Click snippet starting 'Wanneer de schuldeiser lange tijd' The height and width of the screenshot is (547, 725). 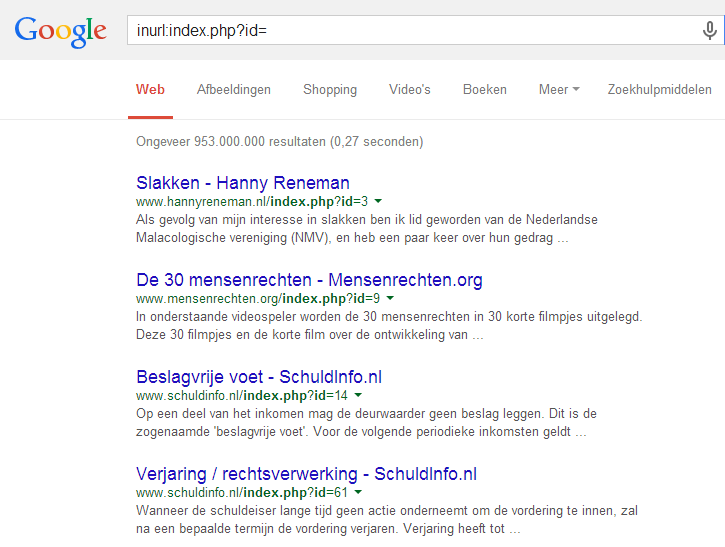pyautogui.click(x=387, y=520)
